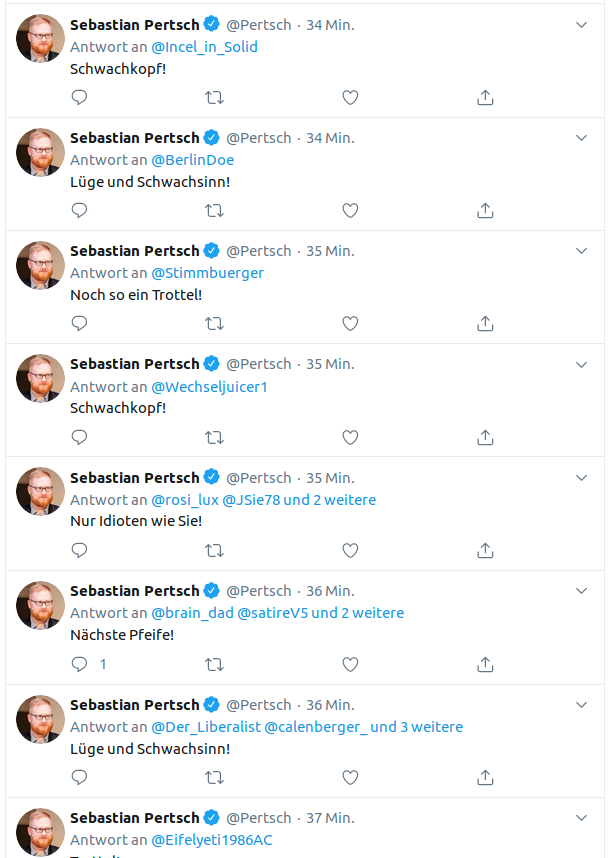
Task: Share the tweet replying to @Wechseljuicer1
Action: coord(485,437)
